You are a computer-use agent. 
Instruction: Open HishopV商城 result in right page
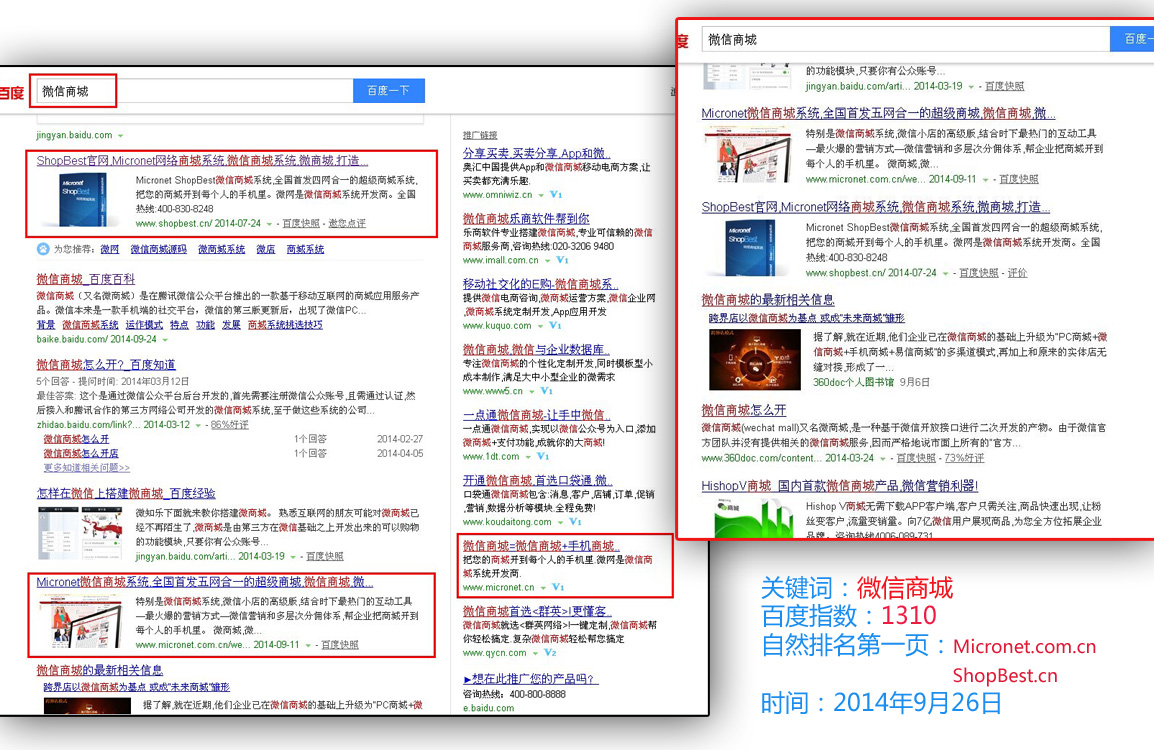[x=840, y=486]
